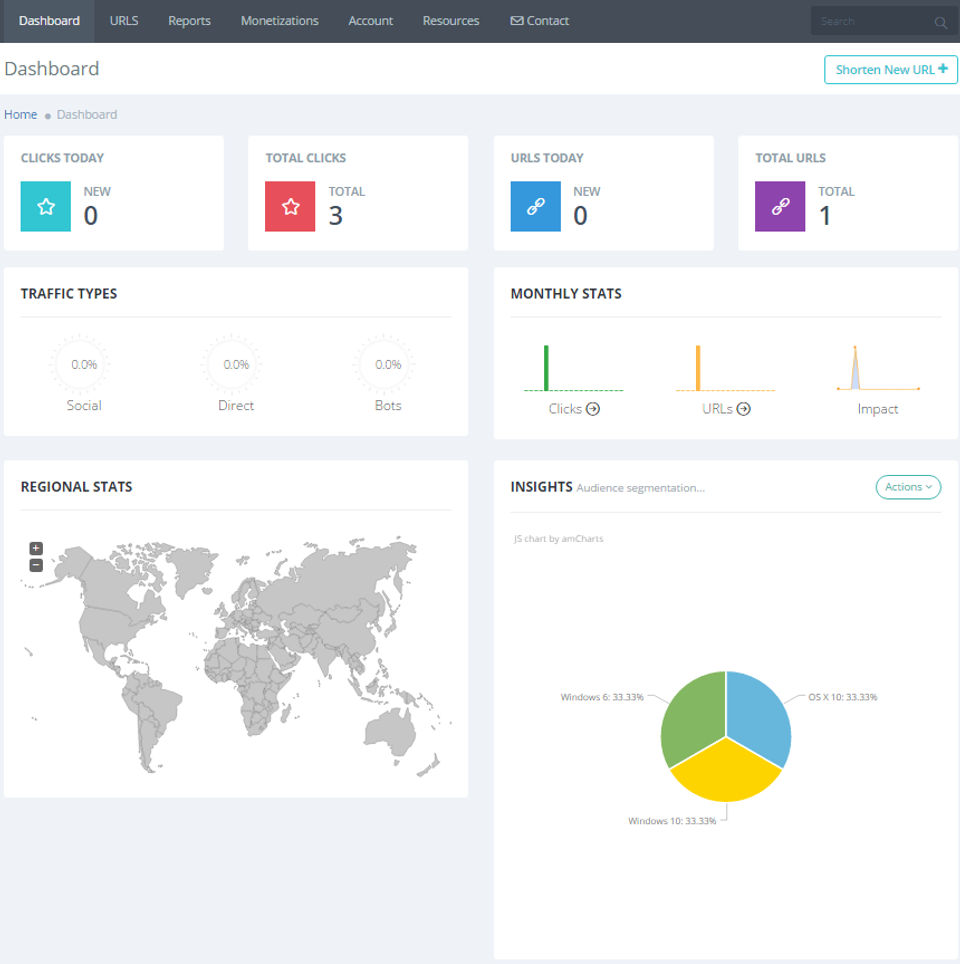Click the Impact label
The height and width of the screenshot is (964, 960).
coord(878,409)
